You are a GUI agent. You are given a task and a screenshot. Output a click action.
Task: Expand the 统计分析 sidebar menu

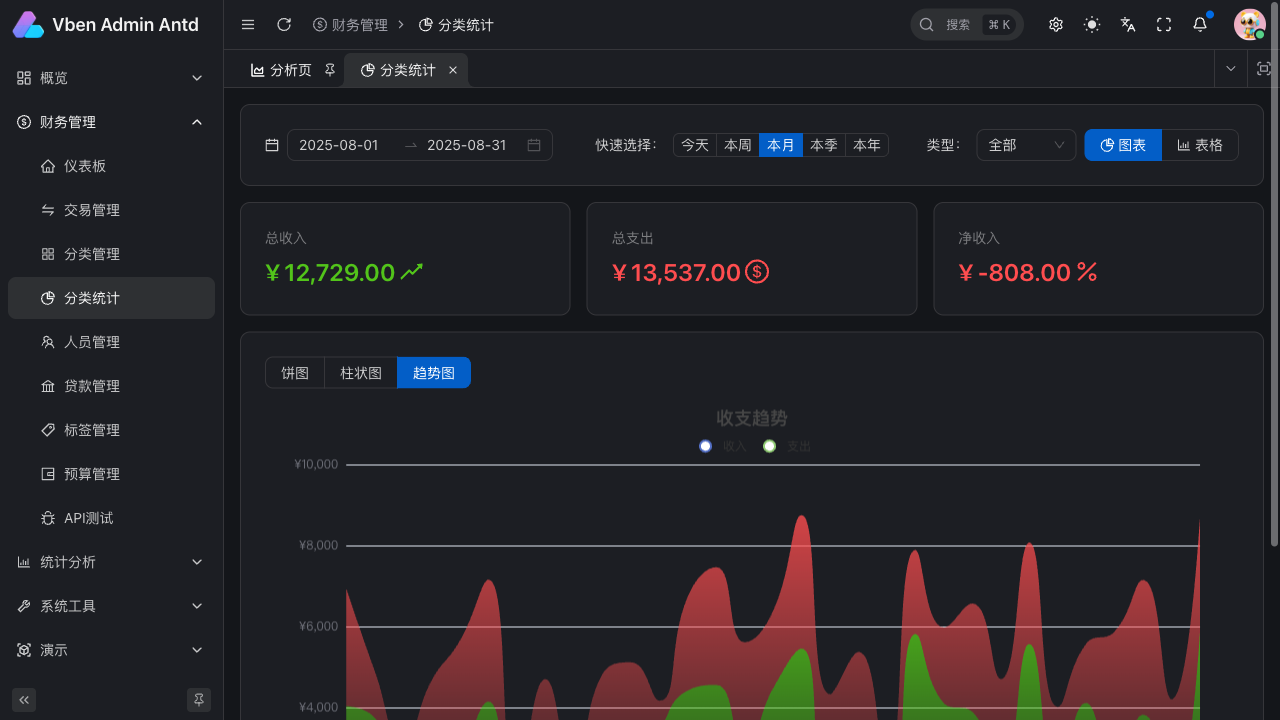click(x=111, y=562)
